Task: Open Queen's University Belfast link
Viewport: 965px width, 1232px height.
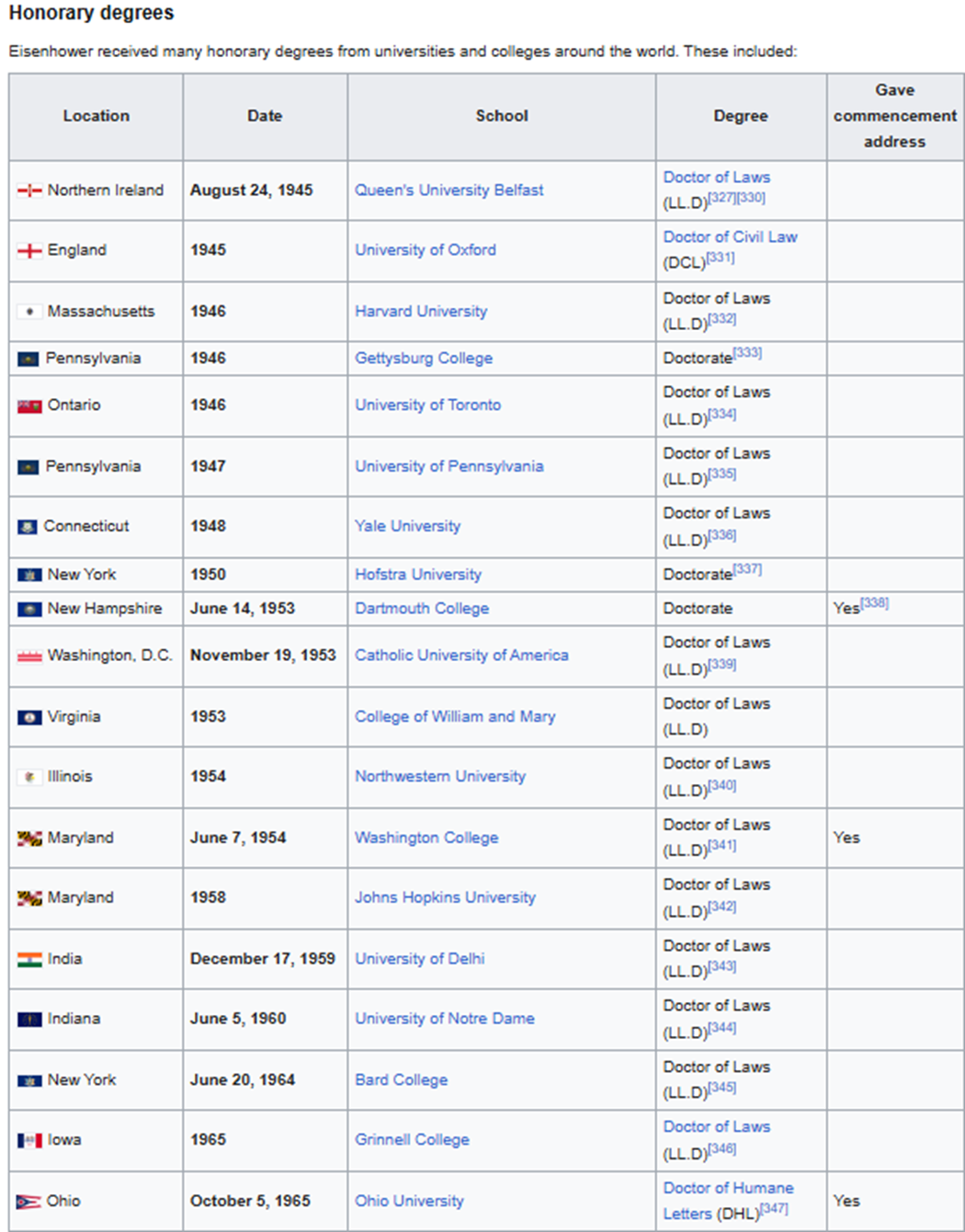Action: tap(448, 190)
